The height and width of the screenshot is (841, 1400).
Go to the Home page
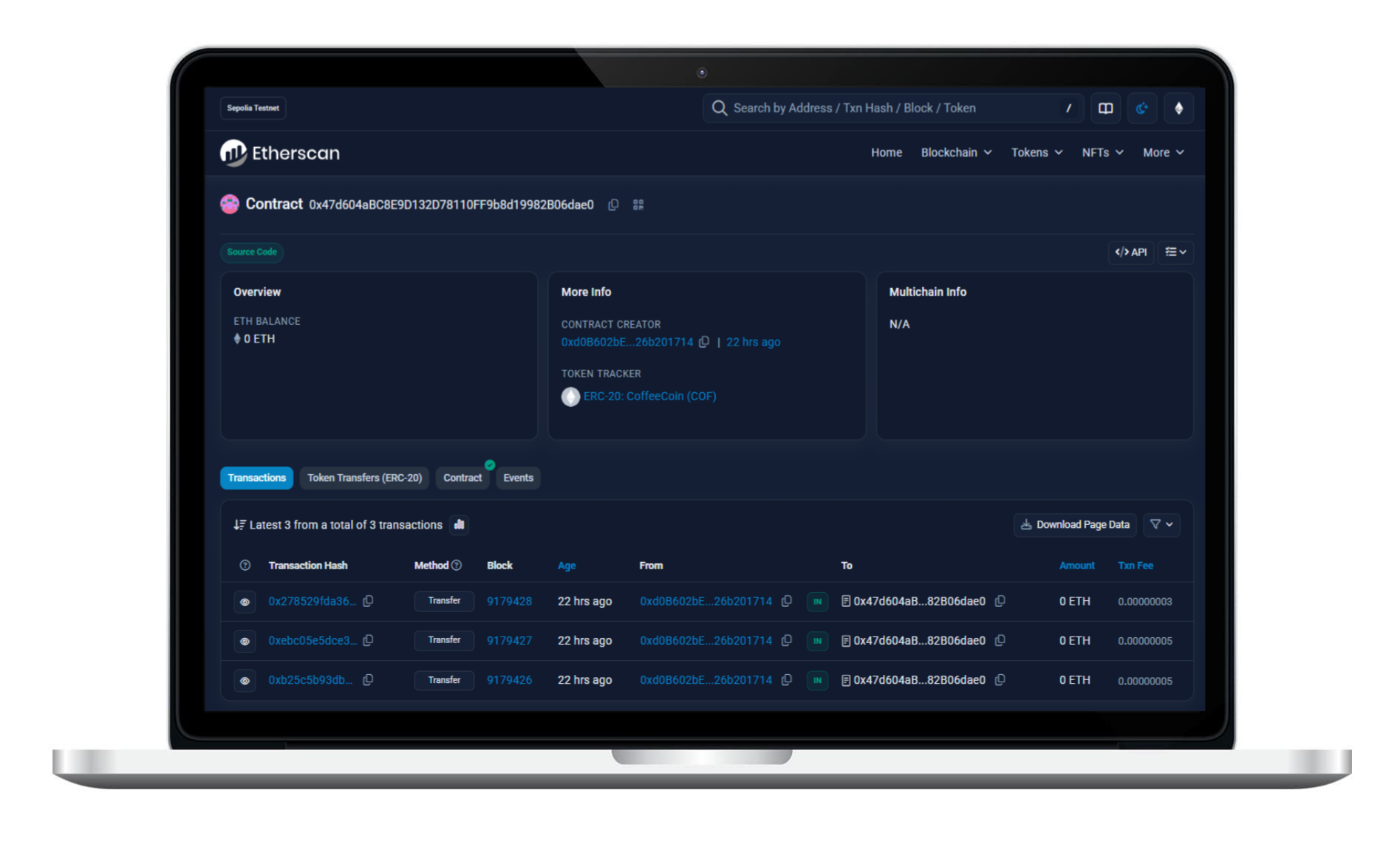887,153
